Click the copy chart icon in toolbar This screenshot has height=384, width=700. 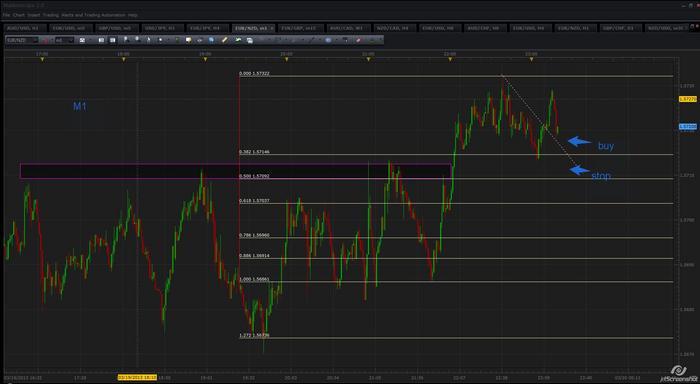tap(250, 40)
